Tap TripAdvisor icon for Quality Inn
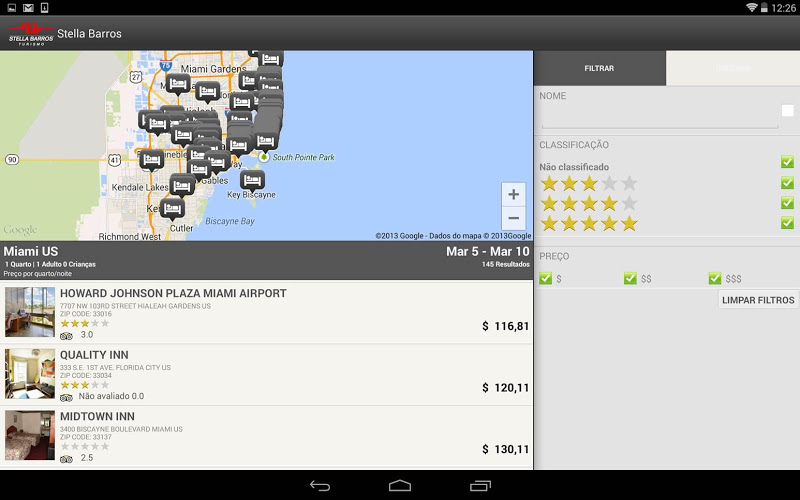Viewport: 800px width, 500px height. [66, 397]
